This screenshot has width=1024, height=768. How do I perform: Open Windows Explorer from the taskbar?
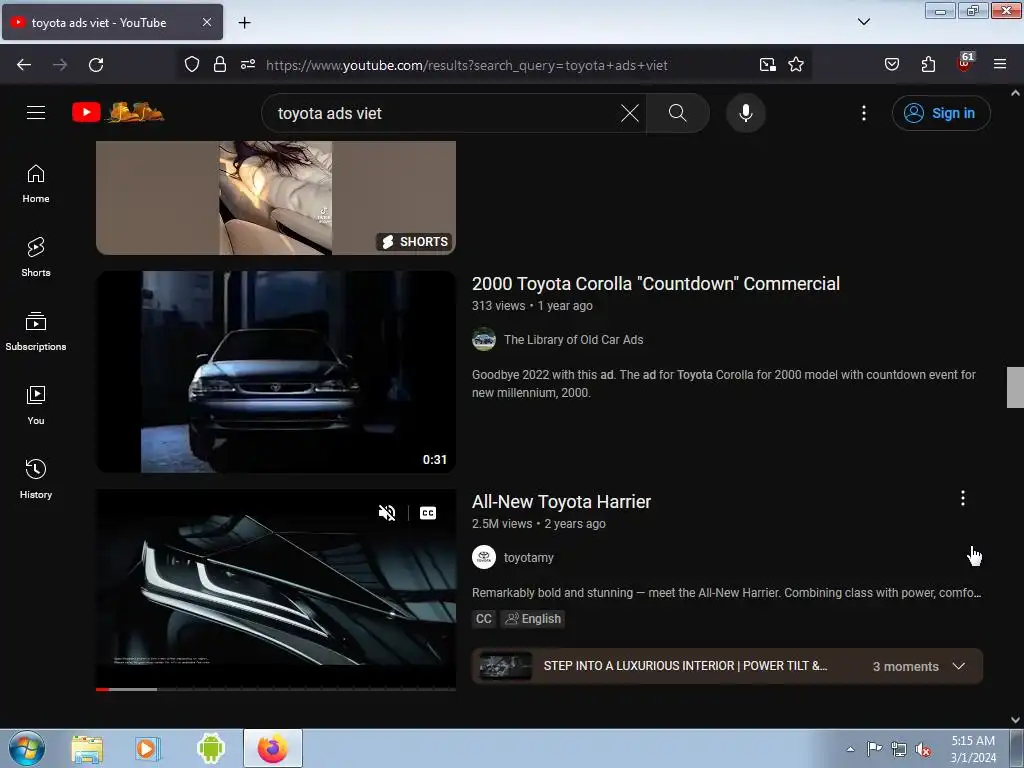coord(87,748)
